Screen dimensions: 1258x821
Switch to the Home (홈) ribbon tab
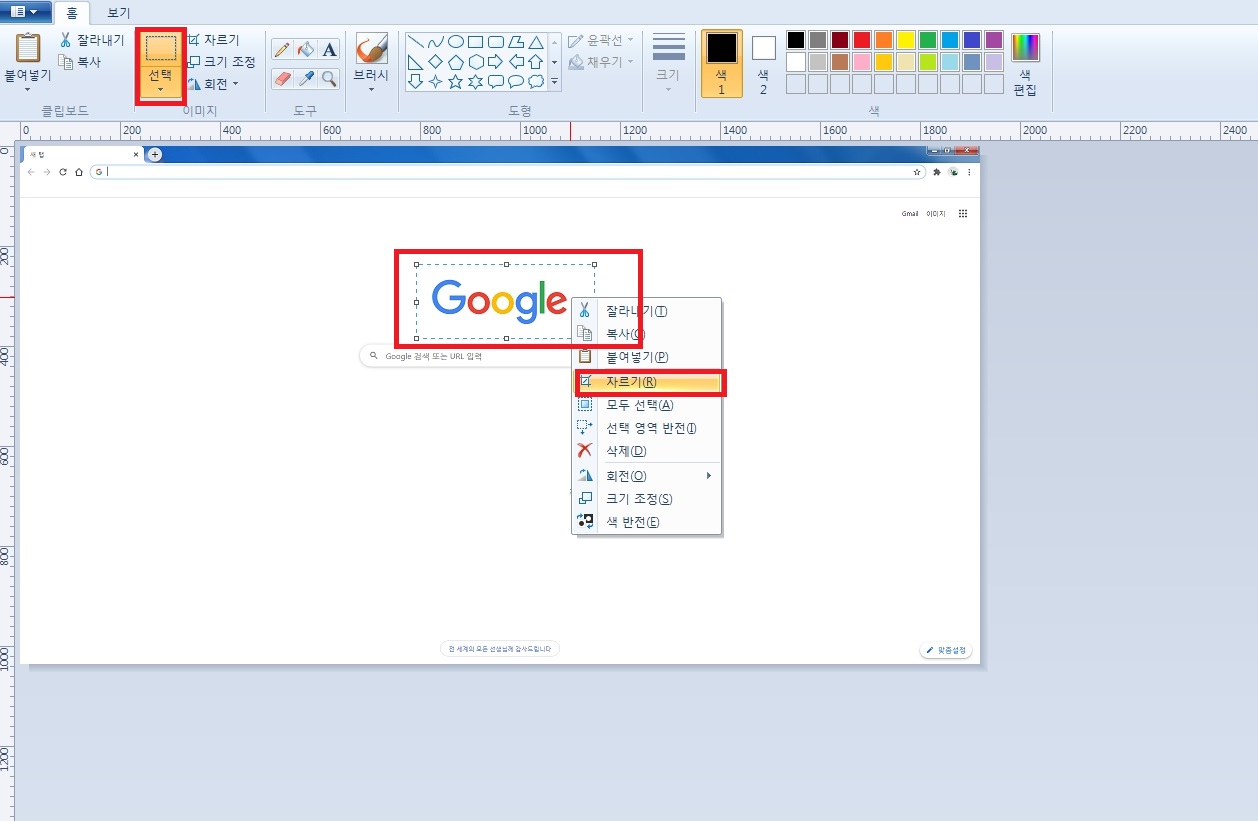(72, 13)
